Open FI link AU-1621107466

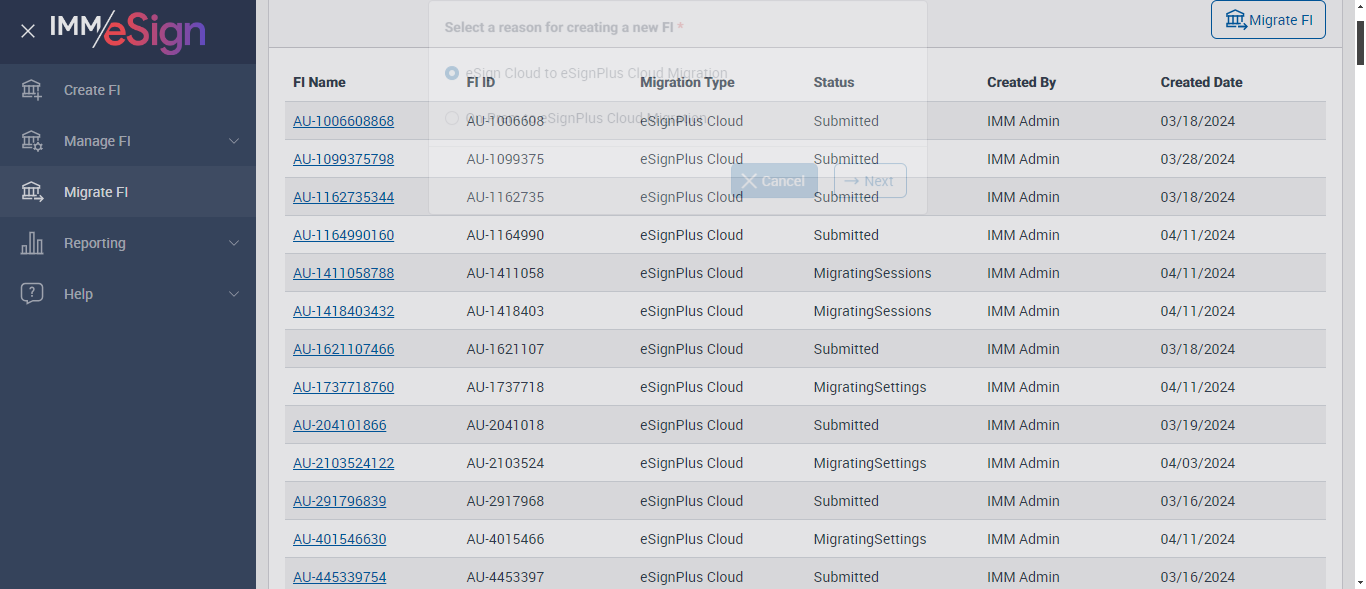click(x=343, y=349)
